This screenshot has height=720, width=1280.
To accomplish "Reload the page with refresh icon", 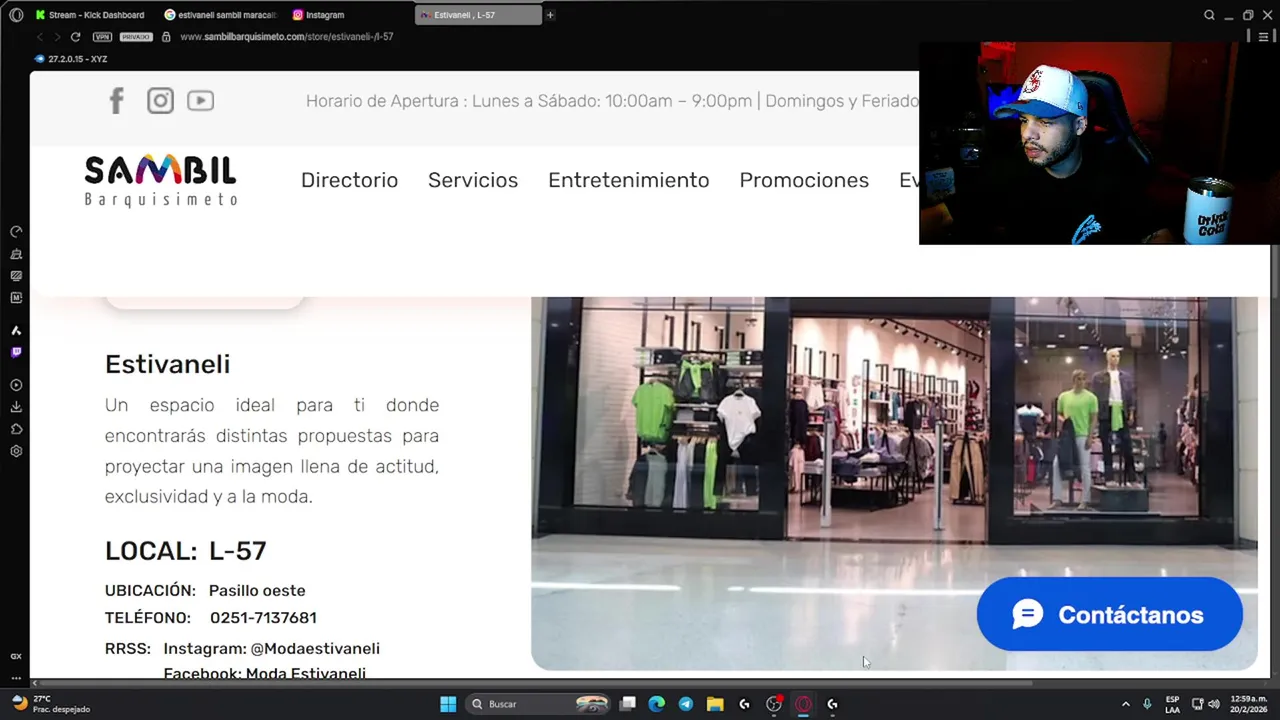I will point(75,37).
